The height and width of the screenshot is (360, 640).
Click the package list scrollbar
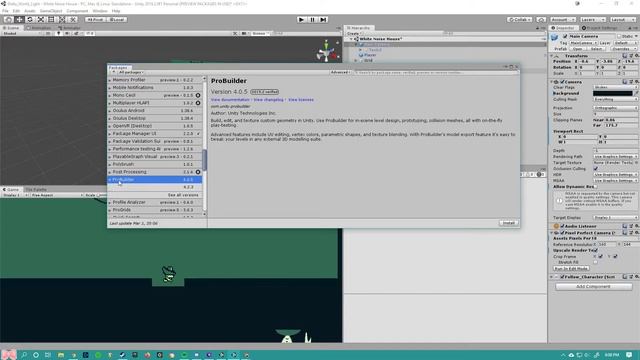point(204,160)
